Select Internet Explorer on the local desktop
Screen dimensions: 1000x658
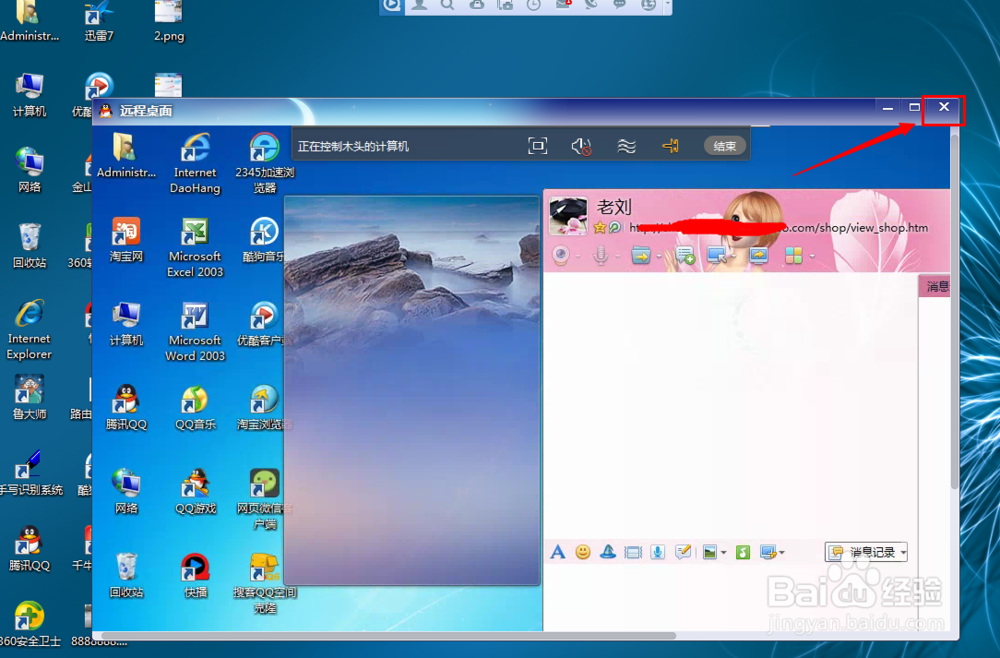(x=29, y=329)
